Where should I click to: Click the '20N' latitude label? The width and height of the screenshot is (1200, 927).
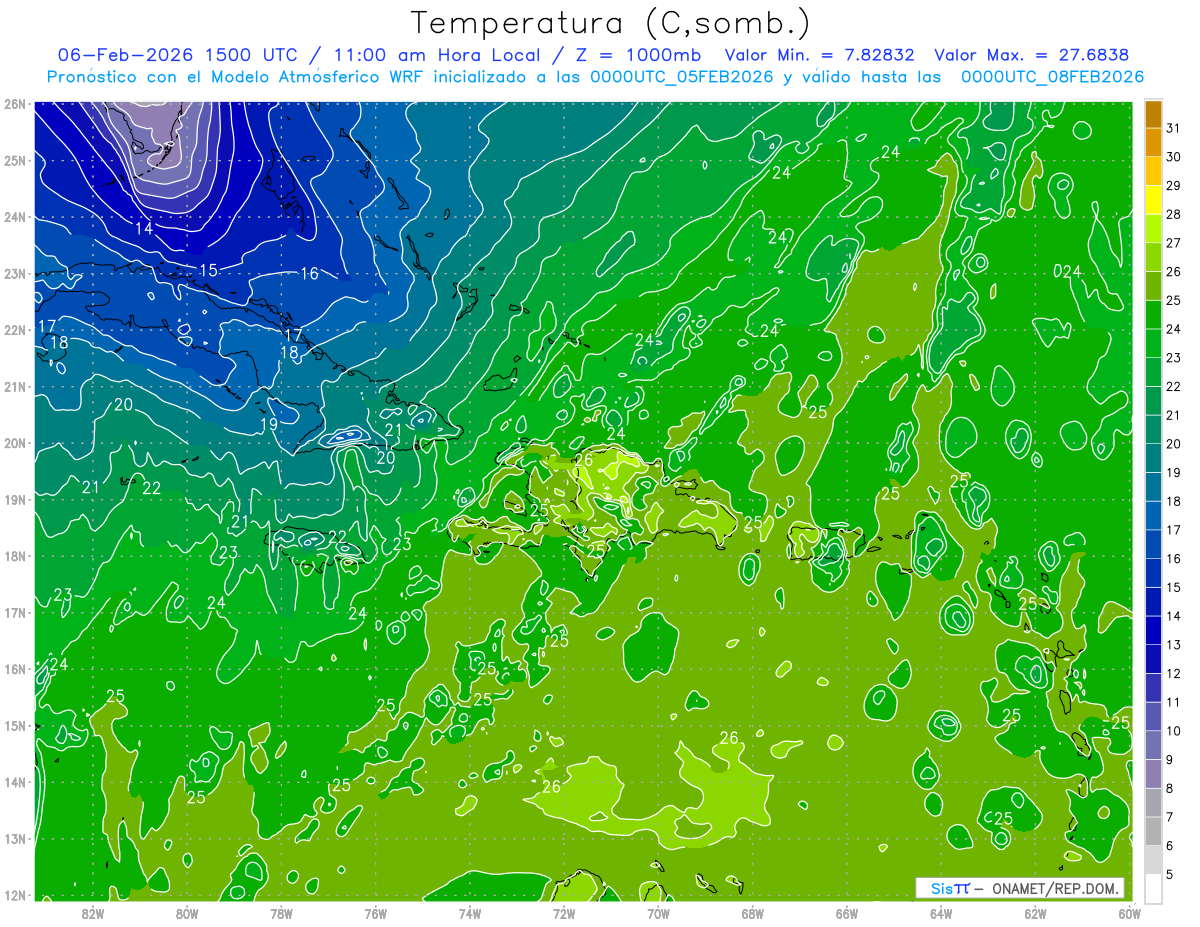tap(14, 443)
